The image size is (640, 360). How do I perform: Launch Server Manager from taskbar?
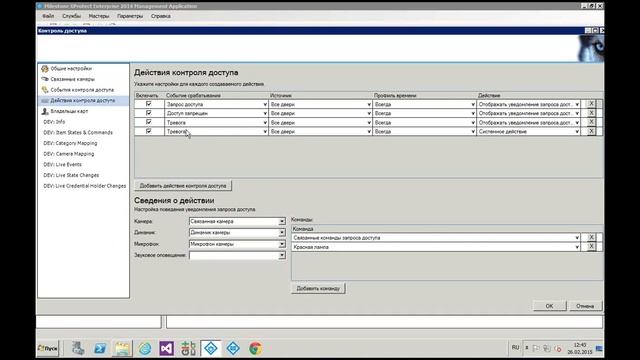(x=78, y=348)
